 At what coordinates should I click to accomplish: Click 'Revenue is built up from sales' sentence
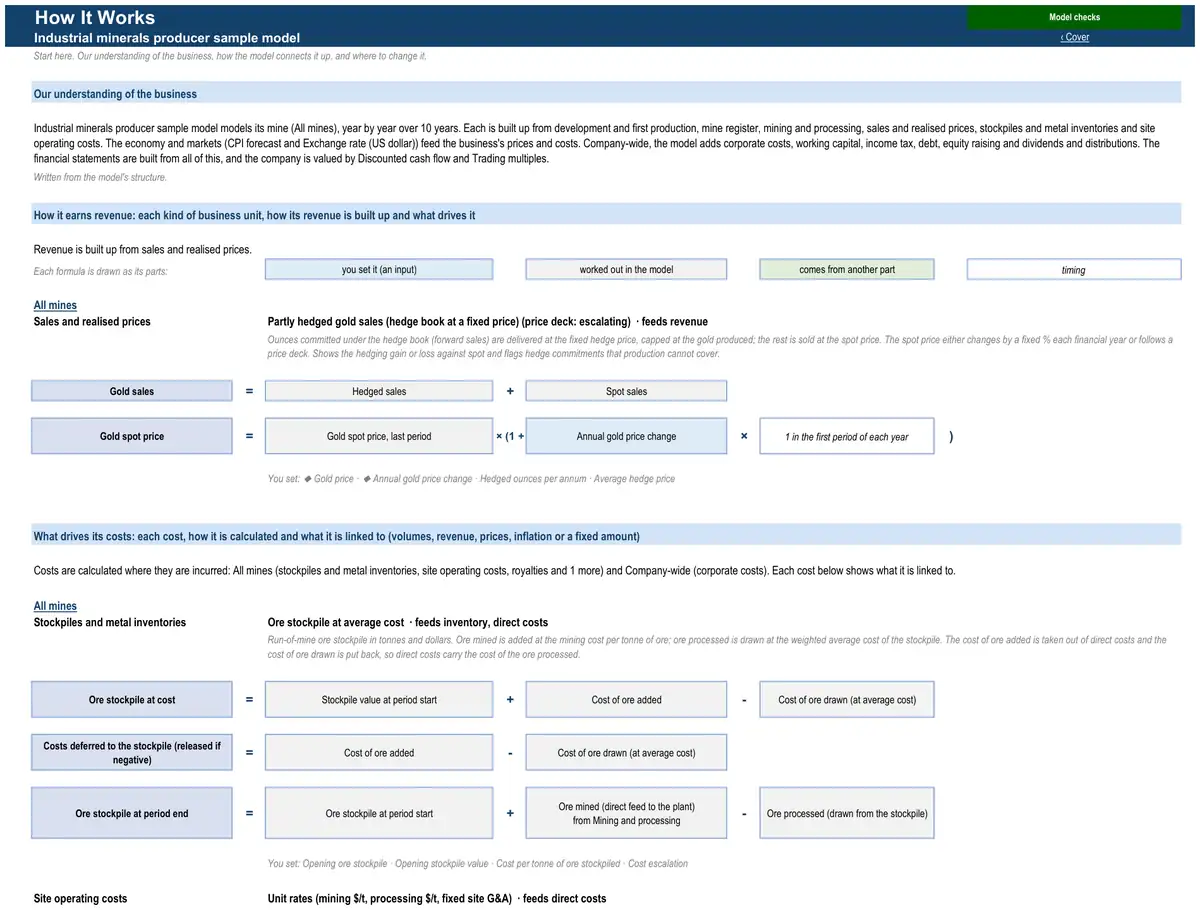click(x=143, y=249)
